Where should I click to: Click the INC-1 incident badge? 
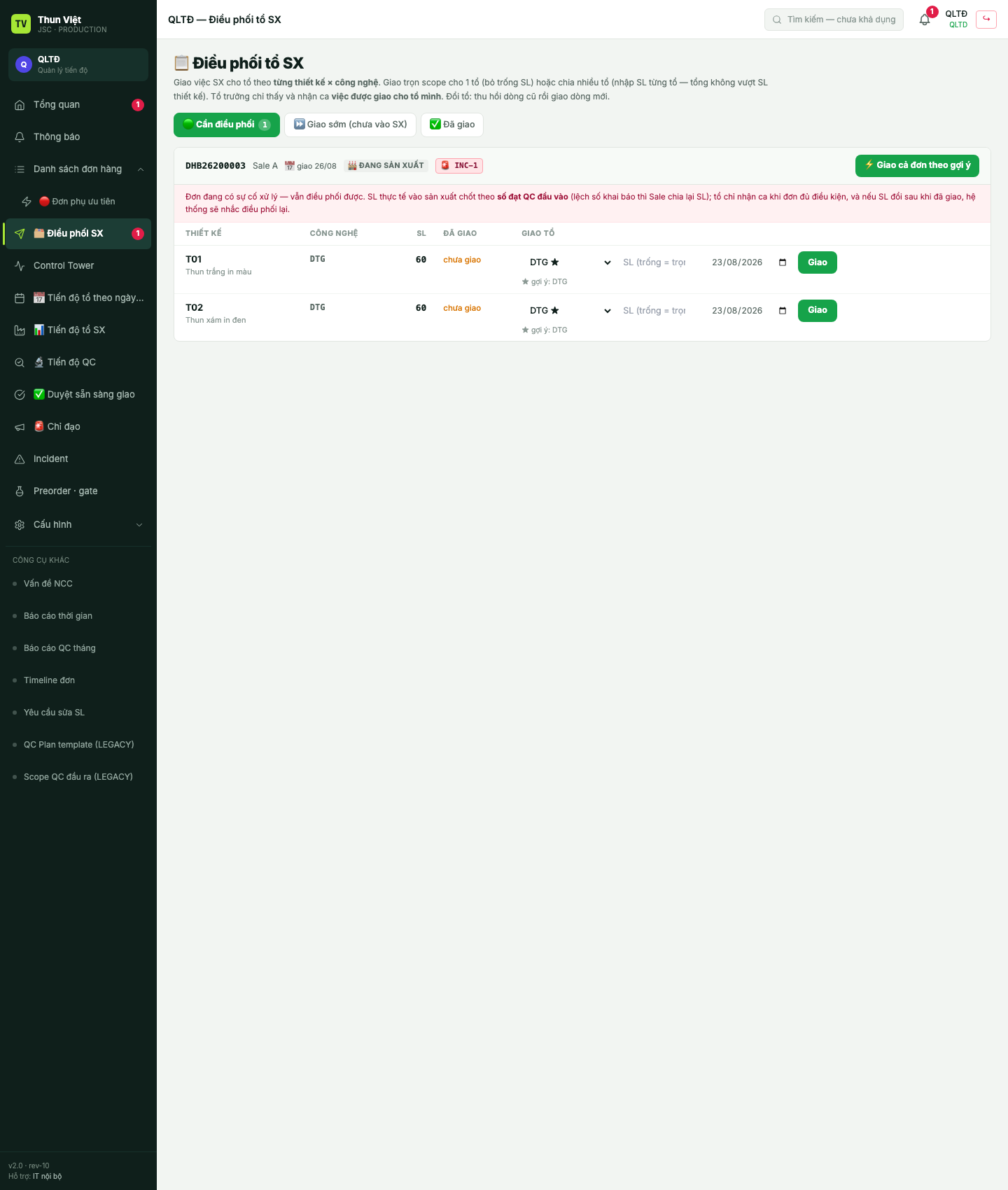(459, 166)
